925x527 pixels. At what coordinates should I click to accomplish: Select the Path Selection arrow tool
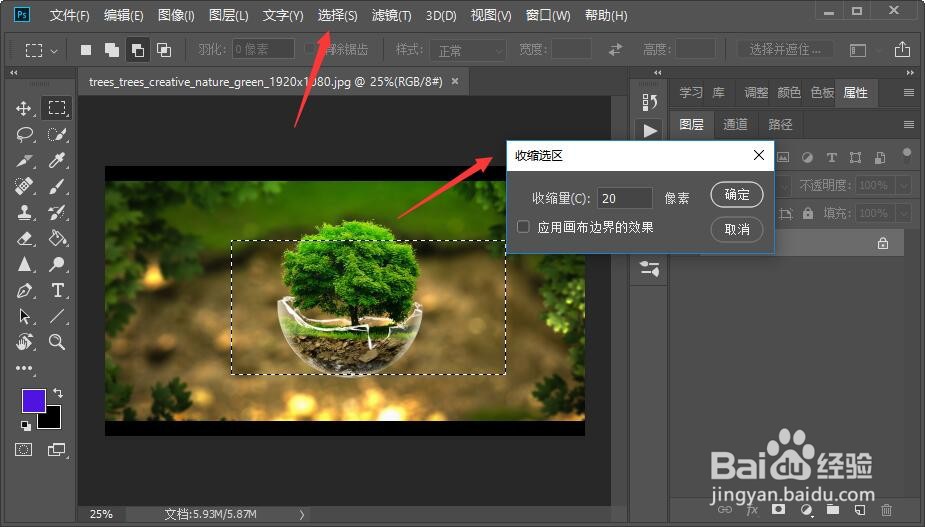pyautogui.click(x=24, y=316)
